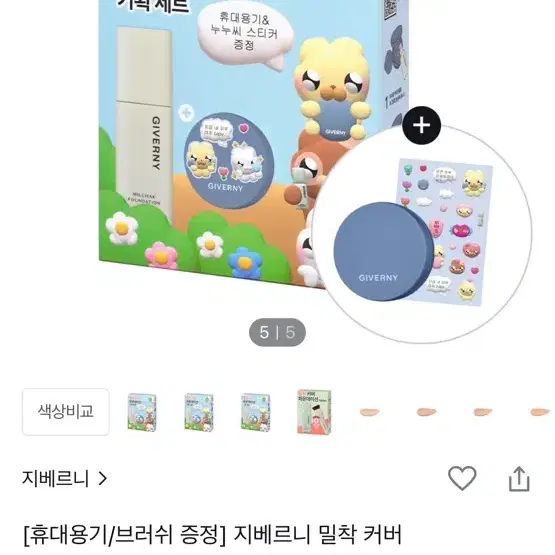The height and width of the screenshot is (555, 555).
Task: Choose the second foundation shade swatch
Action: pos(427,412)
